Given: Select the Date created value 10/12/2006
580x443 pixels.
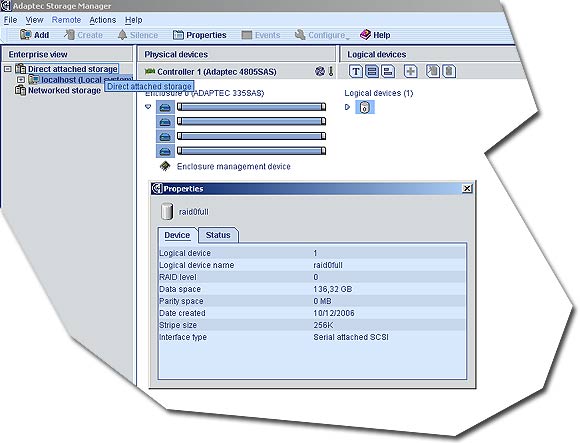Looking at the screenshot, I should [334, 313].
